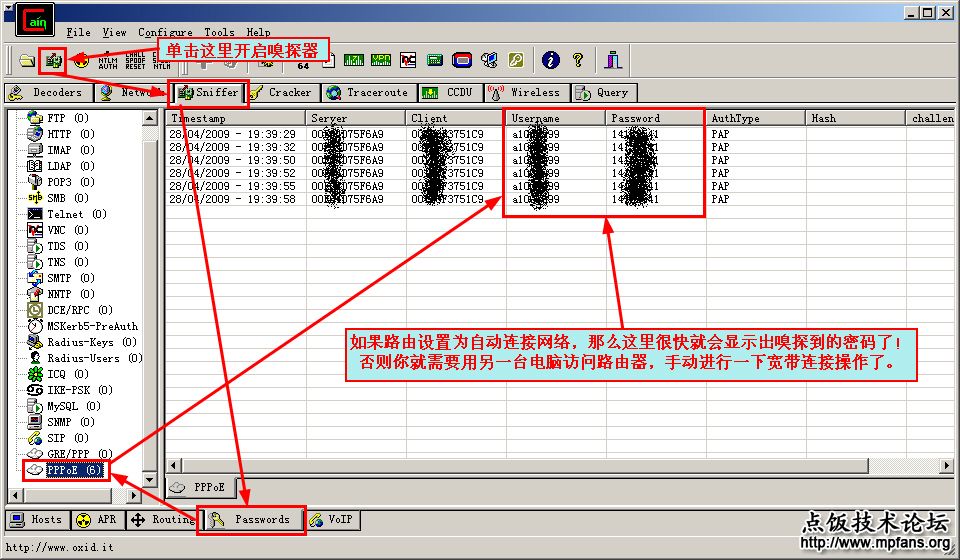Open the Configure menu
The height and width of the screenshot is (560, 960).
point(165,32)
